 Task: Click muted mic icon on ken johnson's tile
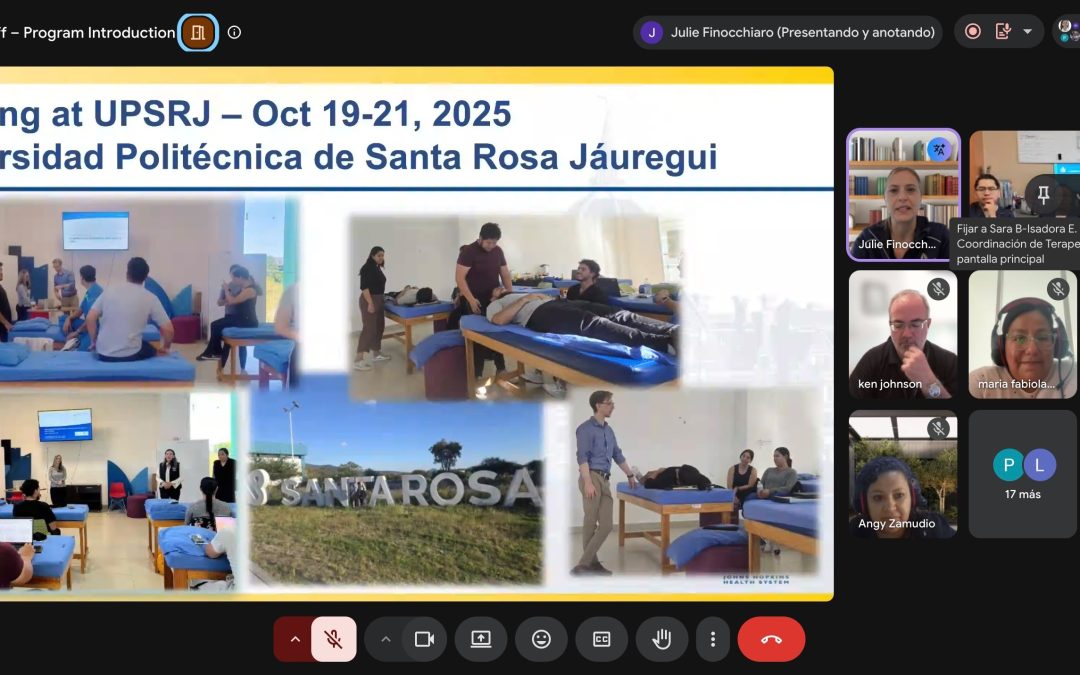click(x=937, y=289)
